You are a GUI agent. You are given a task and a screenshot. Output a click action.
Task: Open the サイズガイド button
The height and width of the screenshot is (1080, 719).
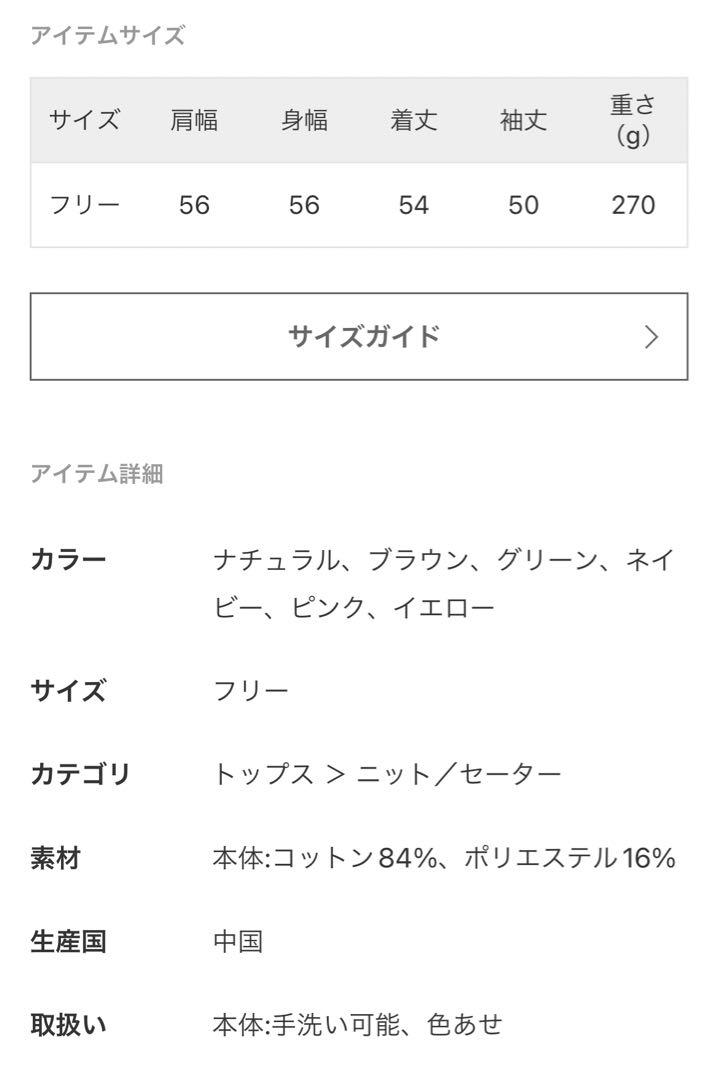pos(359,336)
